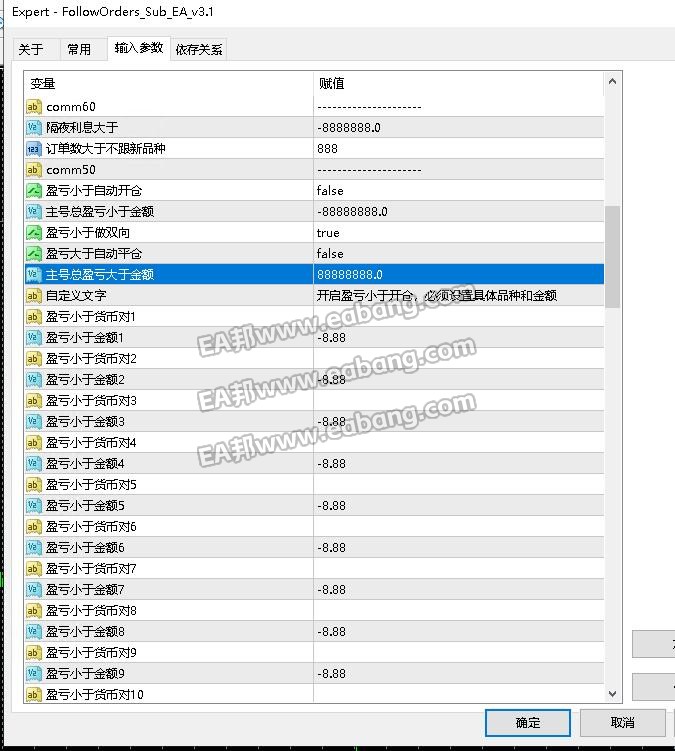Screen dimensions: 675x751
Task: Click the scrollbar down arrow
Action: click(x=612, y=694)
